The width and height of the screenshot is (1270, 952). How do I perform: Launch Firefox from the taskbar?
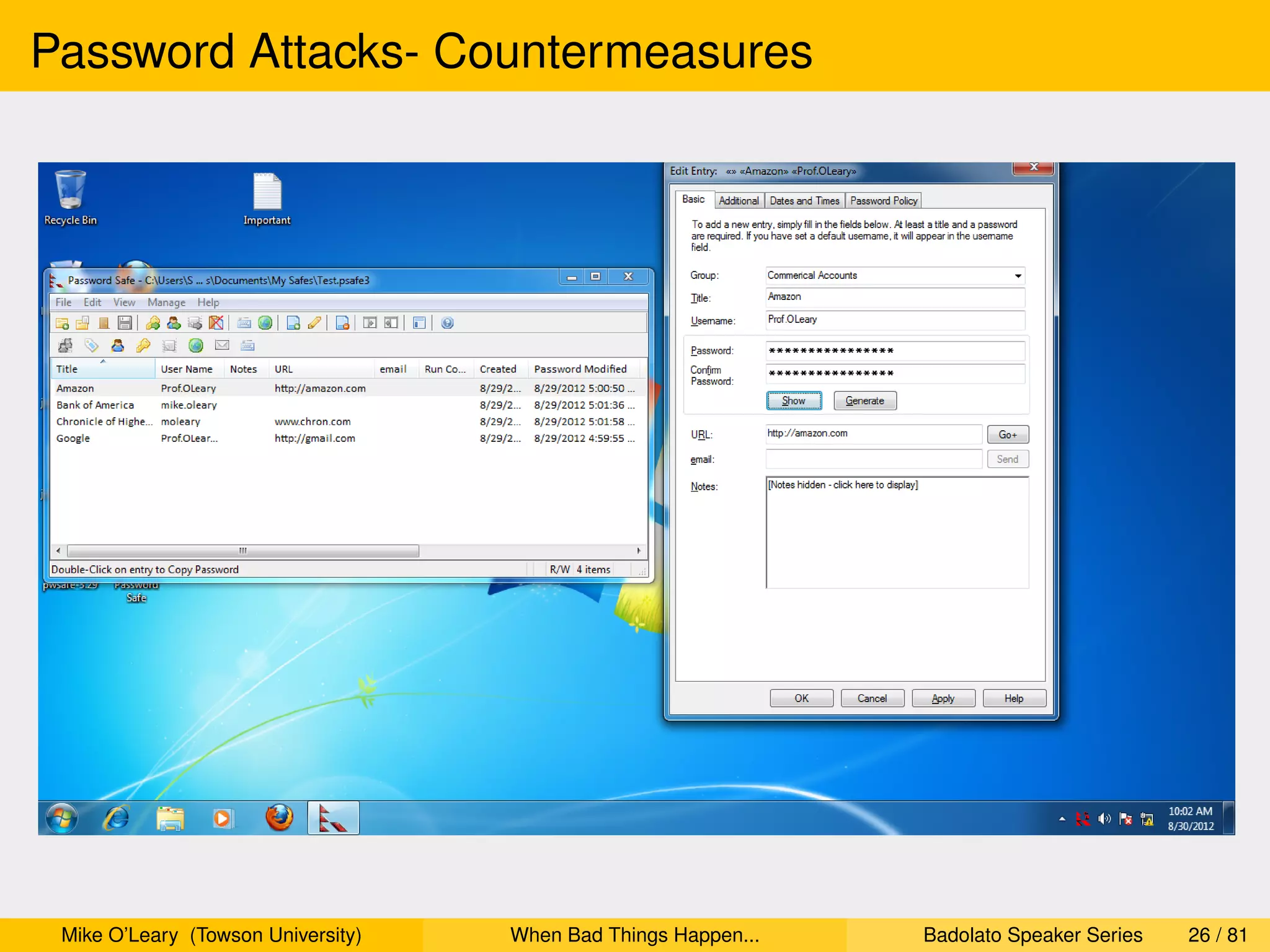(279, 818)
